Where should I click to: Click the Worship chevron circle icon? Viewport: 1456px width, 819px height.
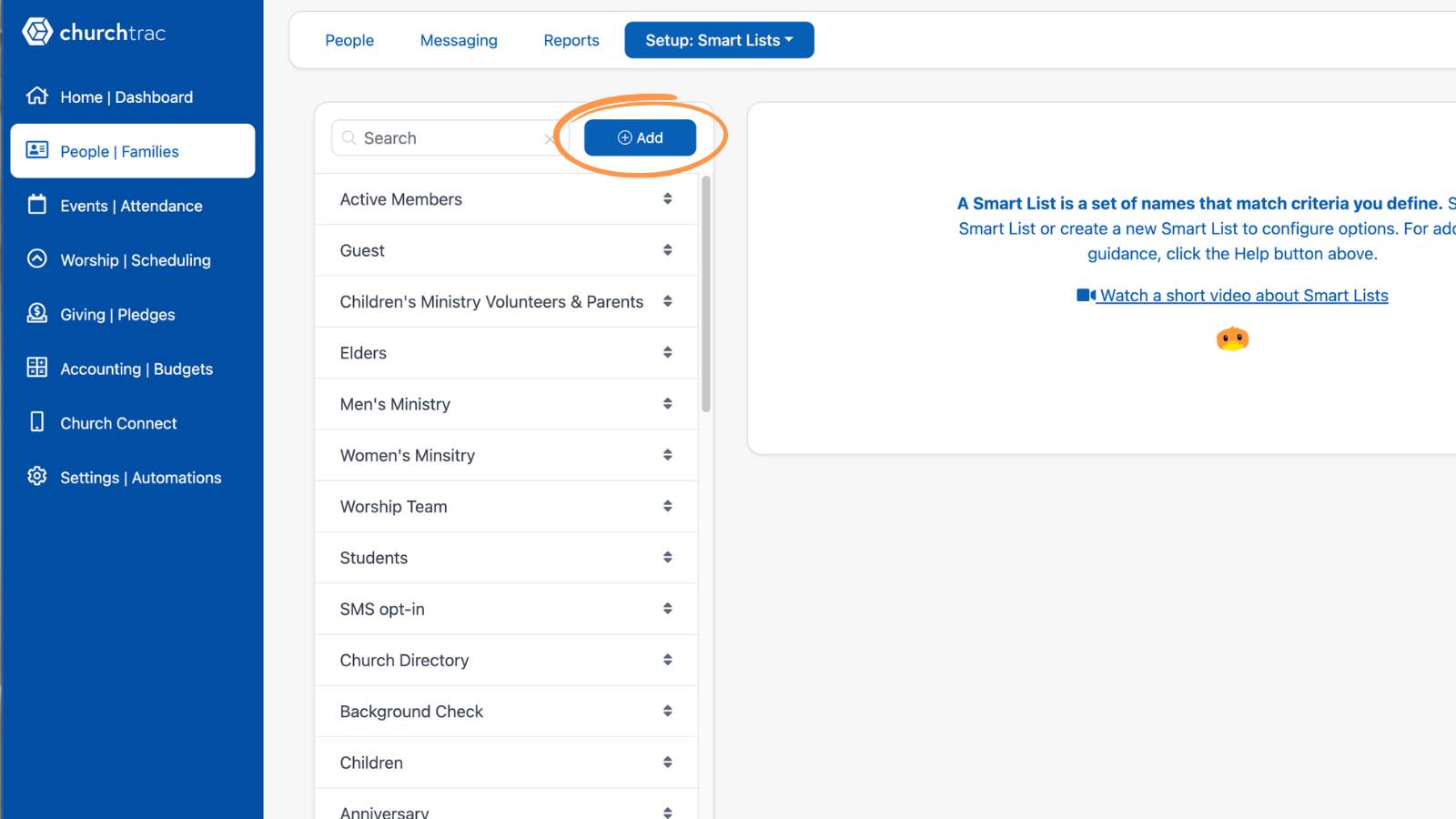tap(37, 258)
